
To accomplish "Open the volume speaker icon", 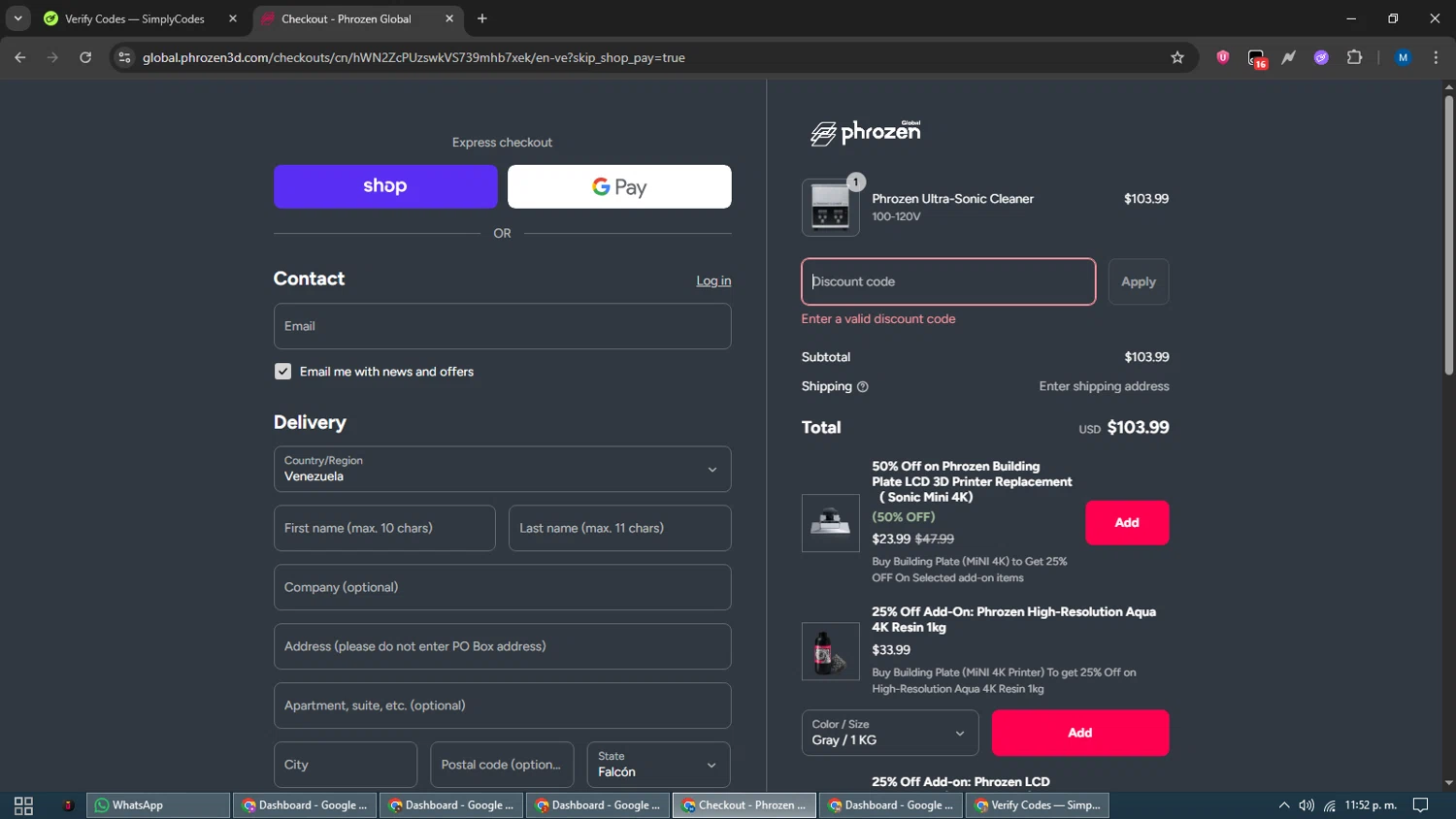I will tap(1307, 805).
